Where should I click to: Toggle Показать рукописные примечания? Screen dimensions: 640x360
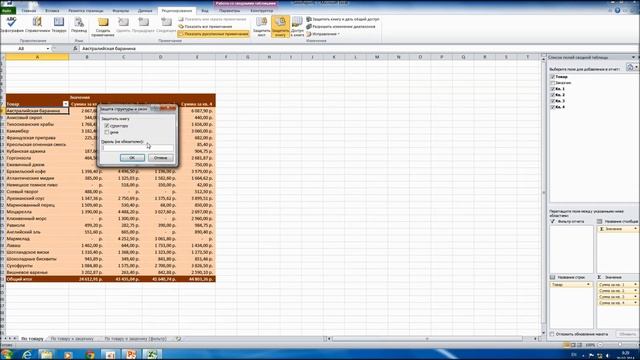click(213, 34)
